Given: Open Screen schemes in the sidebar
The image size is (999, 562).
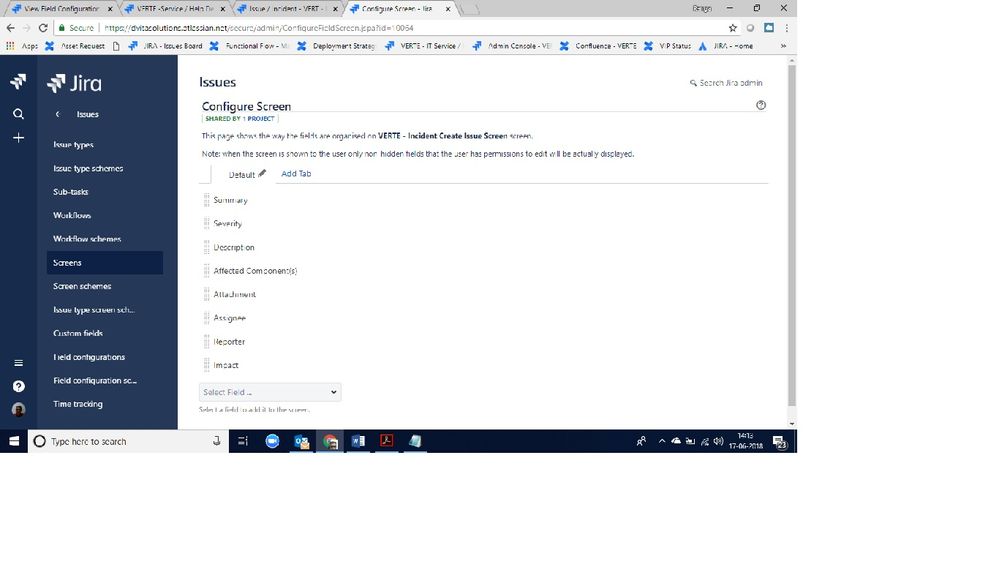Looking at the screenshot, I should click(x=82, y=286).
